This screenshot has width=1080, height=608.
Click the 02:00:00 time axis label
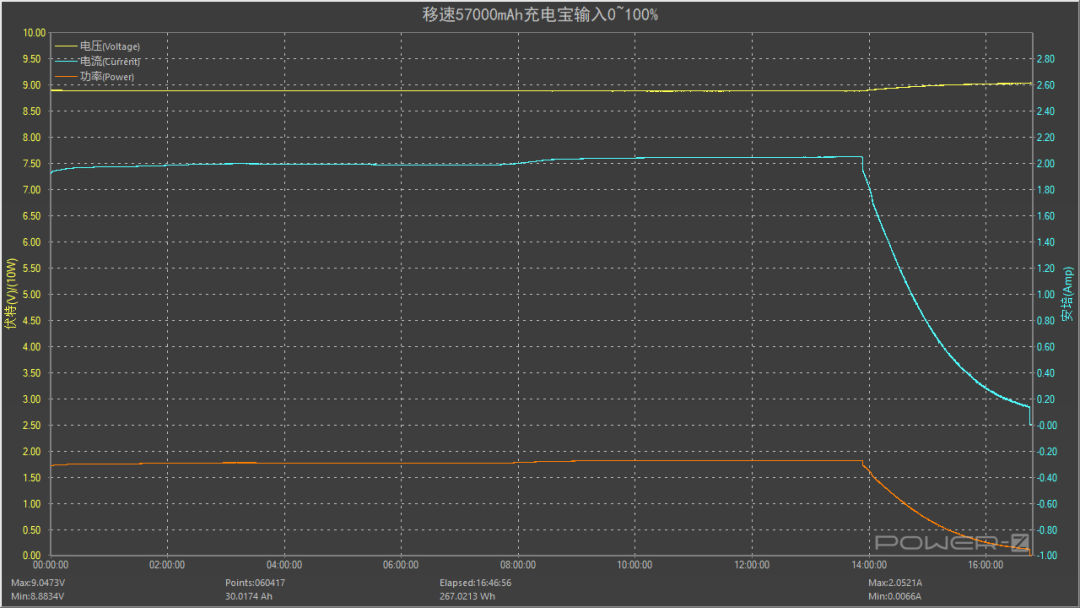(167, 565)
